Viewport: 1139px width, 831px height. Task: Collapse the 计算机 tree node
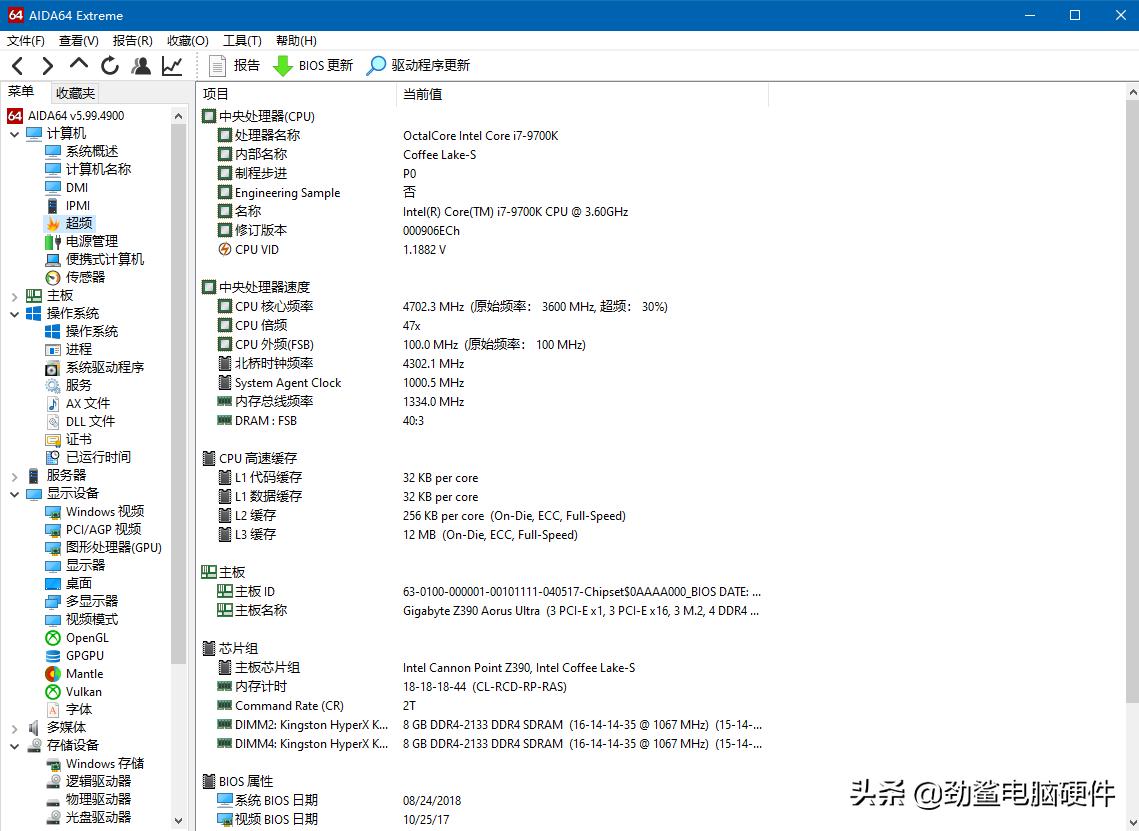14,132
